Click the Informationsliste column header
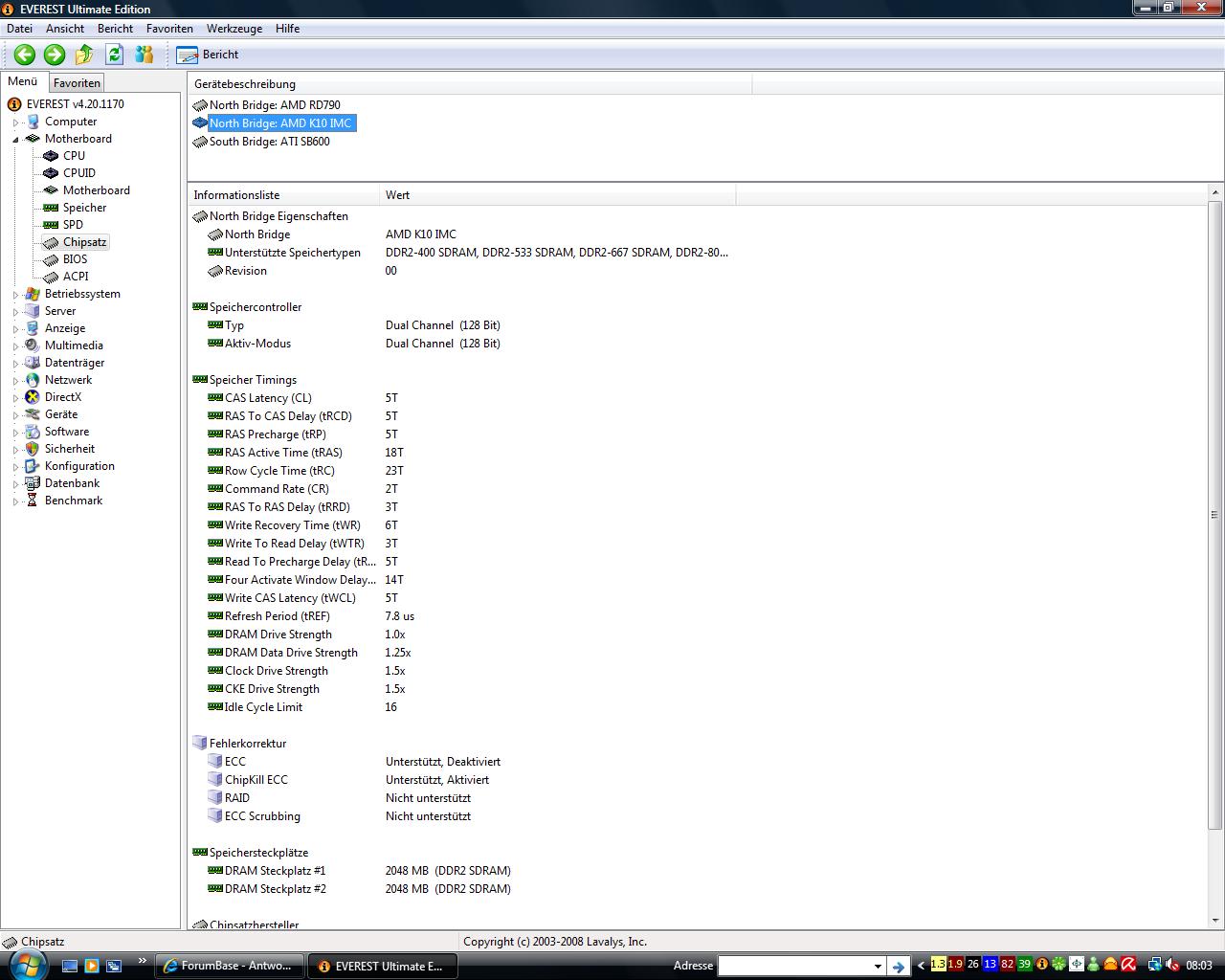1225x980 pixels. click(283, 195)
